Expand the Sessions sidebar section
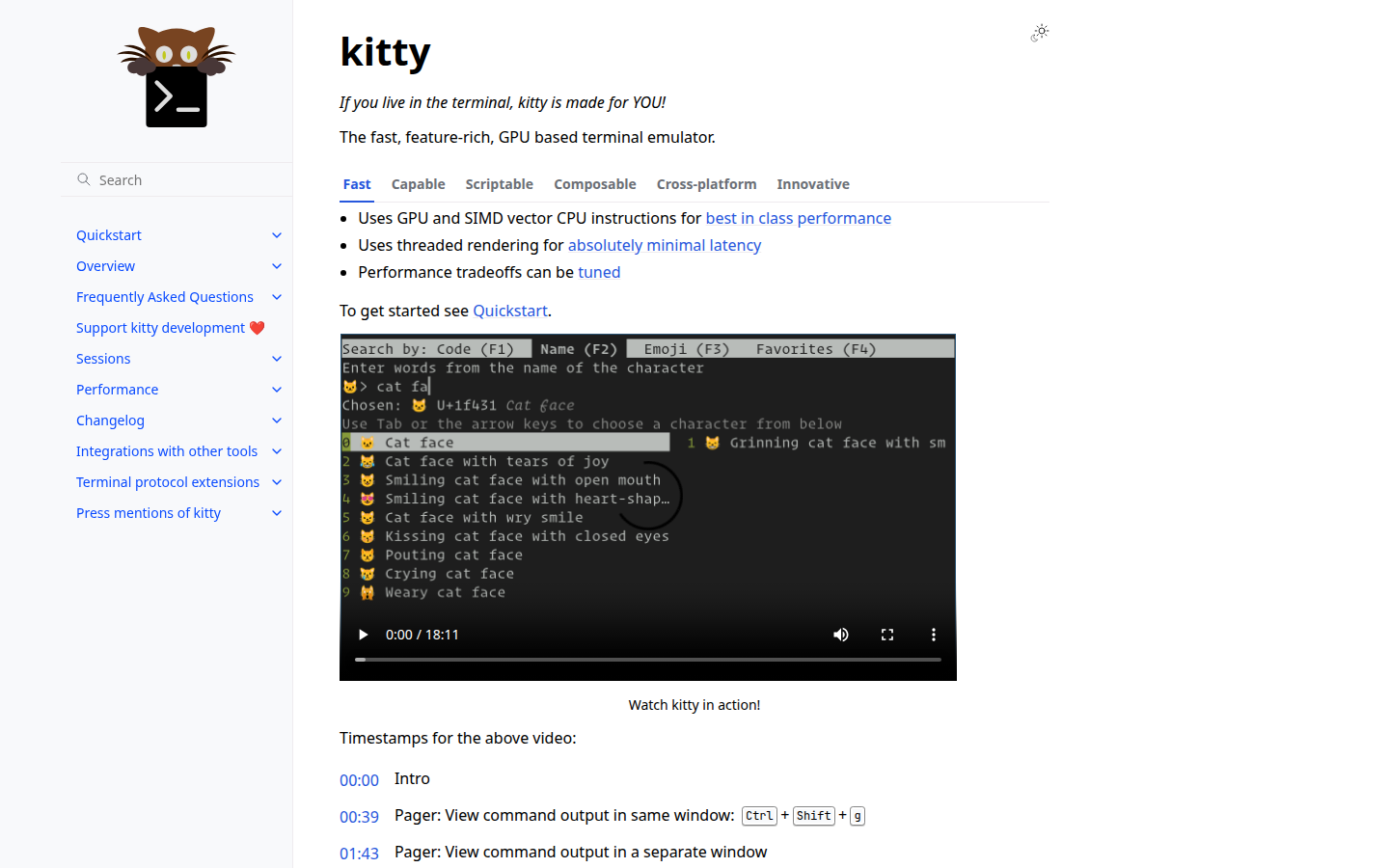The image size is (1389, 868). tap(277, 359)
